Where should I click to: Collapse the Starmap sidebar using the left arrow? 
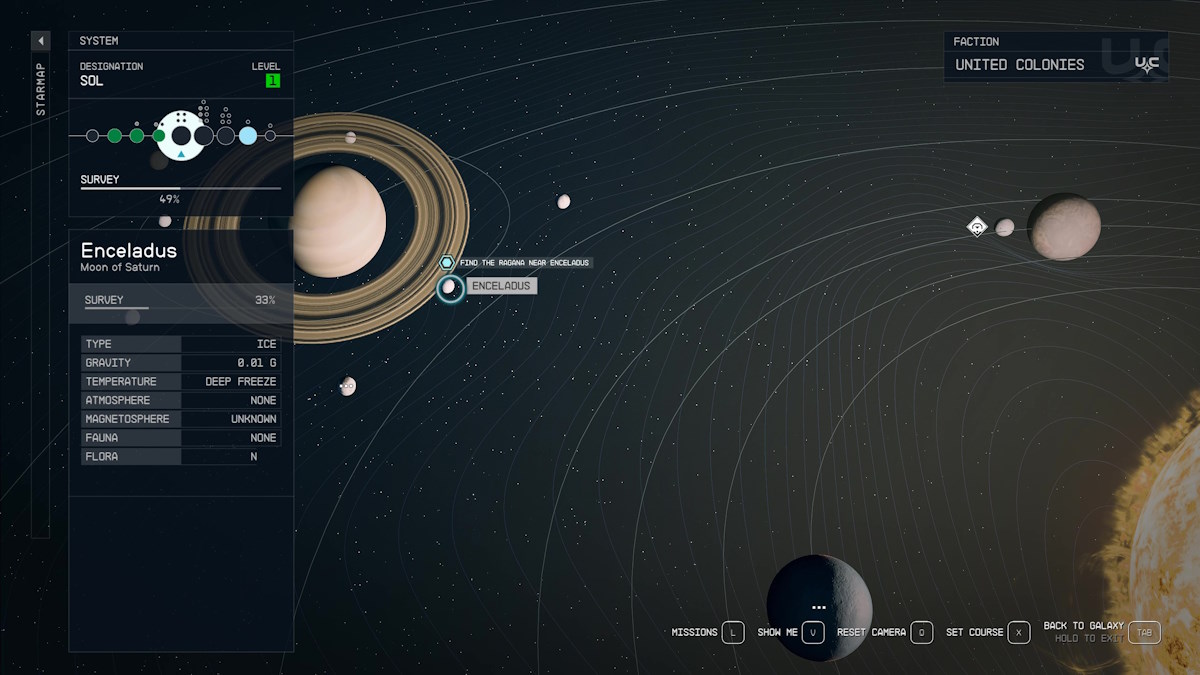pos(40,41)
